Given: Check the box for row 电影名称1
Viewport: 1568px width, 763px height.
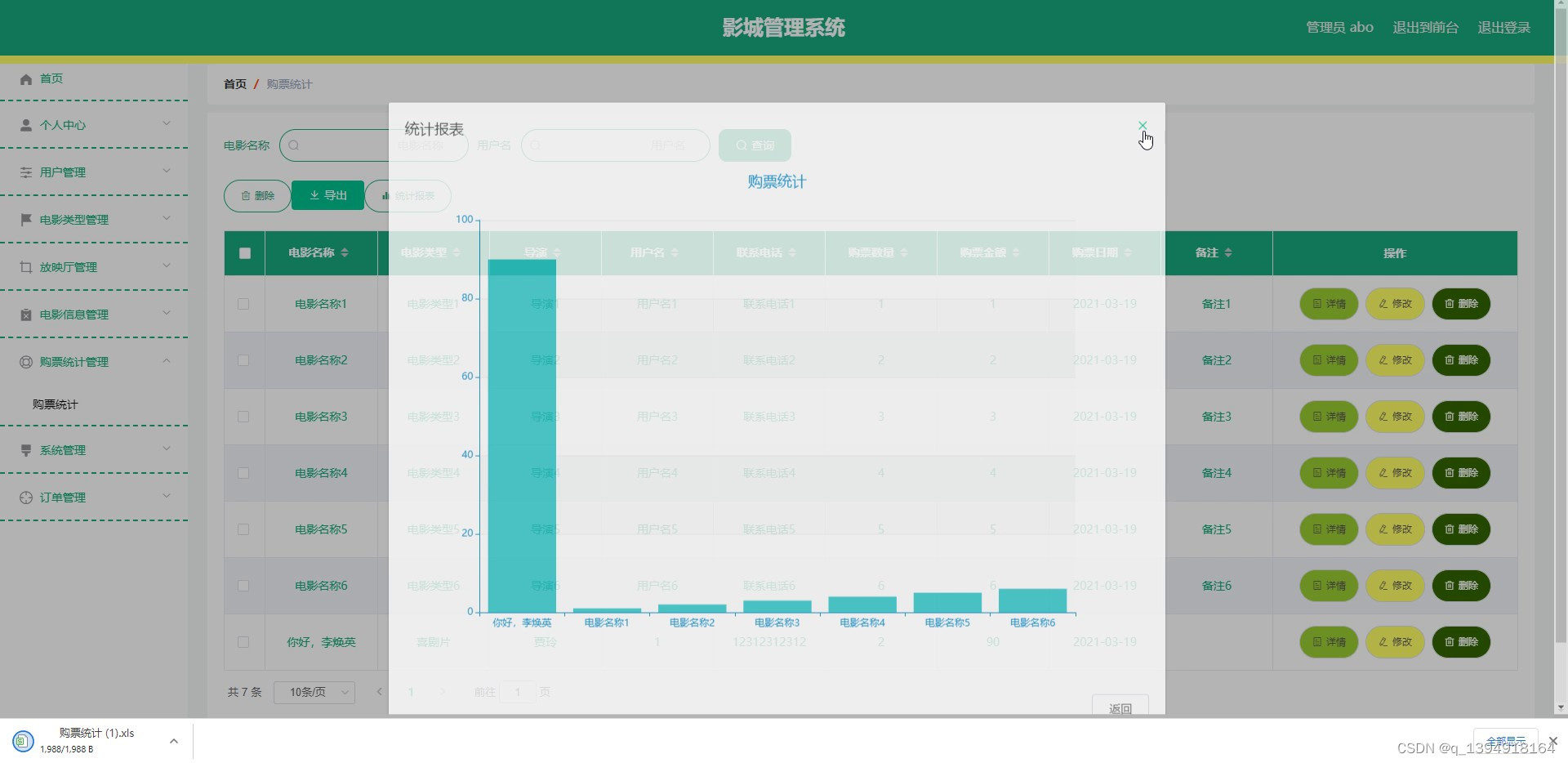Looking at the screenshot, I should (243, 304).
